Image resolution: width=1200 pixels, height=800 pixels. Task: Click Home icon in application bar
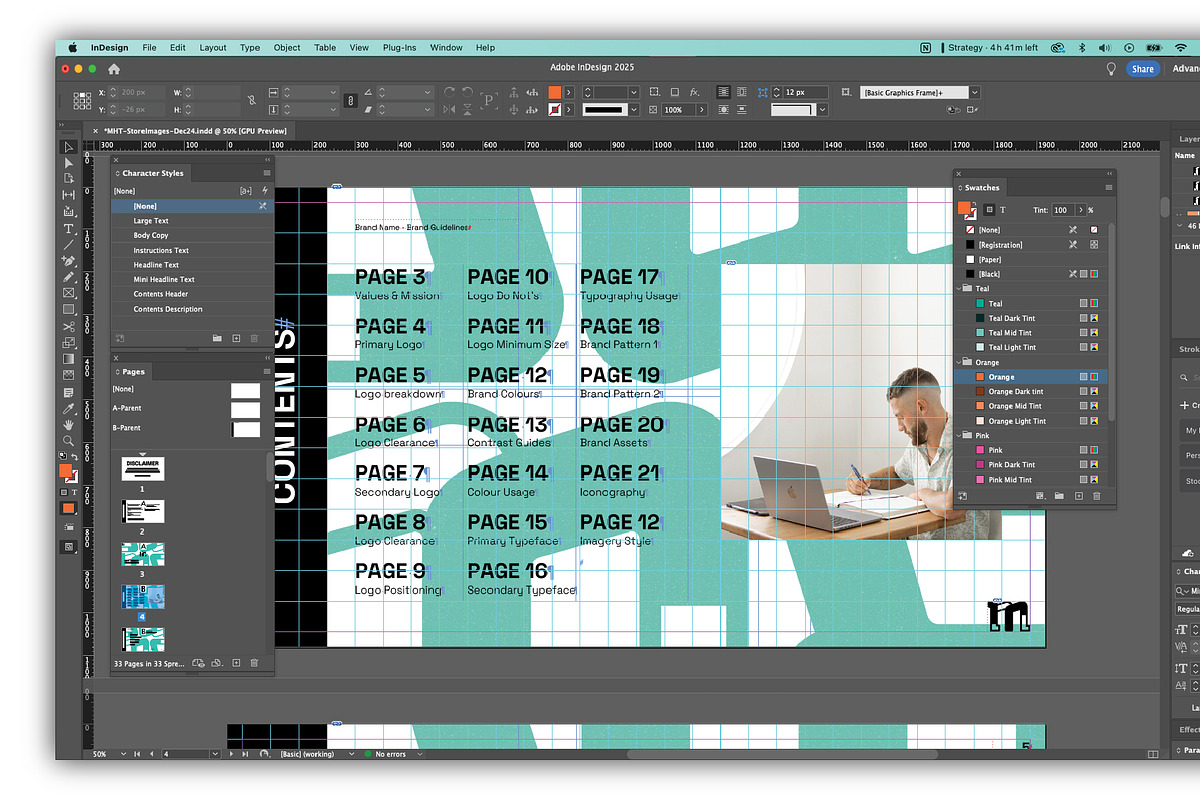pos(114,69)
